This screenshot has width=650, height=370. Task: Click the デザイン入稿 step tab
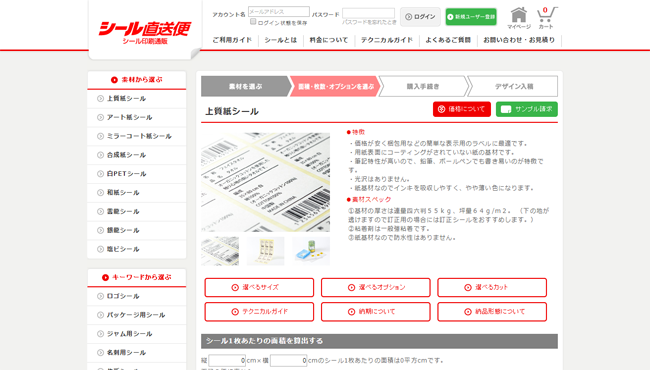click(x=513, y=86)
